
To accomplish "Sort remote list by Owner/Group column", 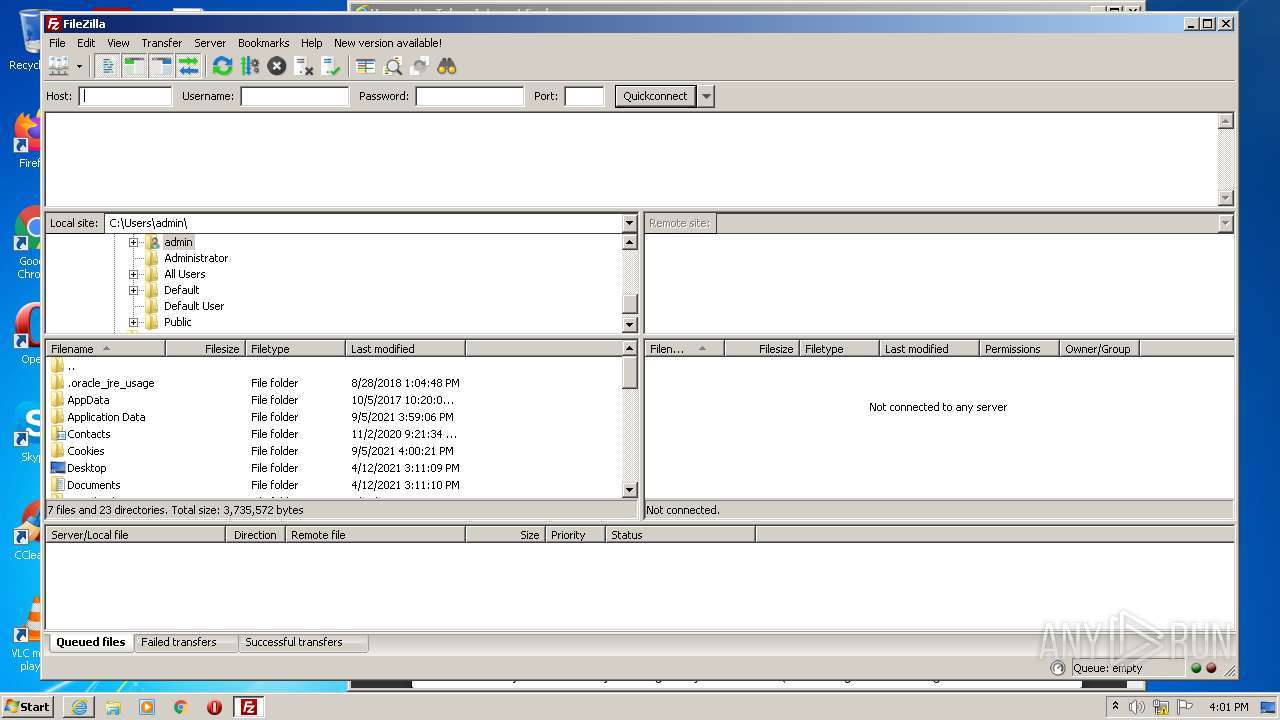I will click(1099, 349).
